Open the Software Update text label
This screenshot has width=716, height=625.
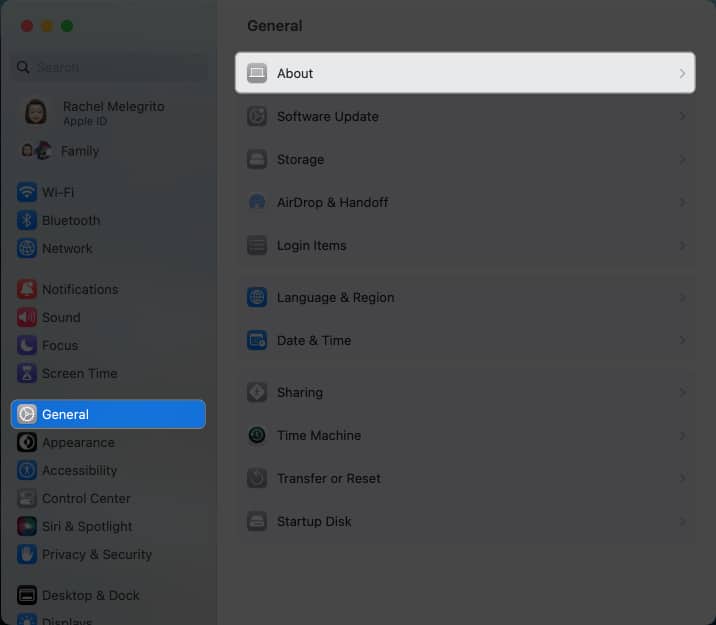[328, 116]
